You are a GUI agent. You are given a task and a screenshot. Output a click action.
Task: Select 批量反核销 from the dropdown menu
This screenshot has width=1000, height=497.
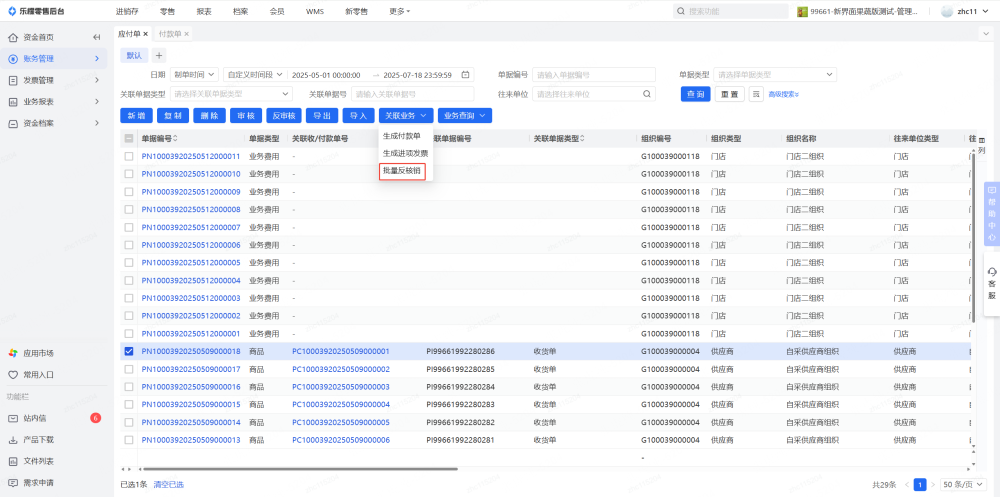(402, 171)
